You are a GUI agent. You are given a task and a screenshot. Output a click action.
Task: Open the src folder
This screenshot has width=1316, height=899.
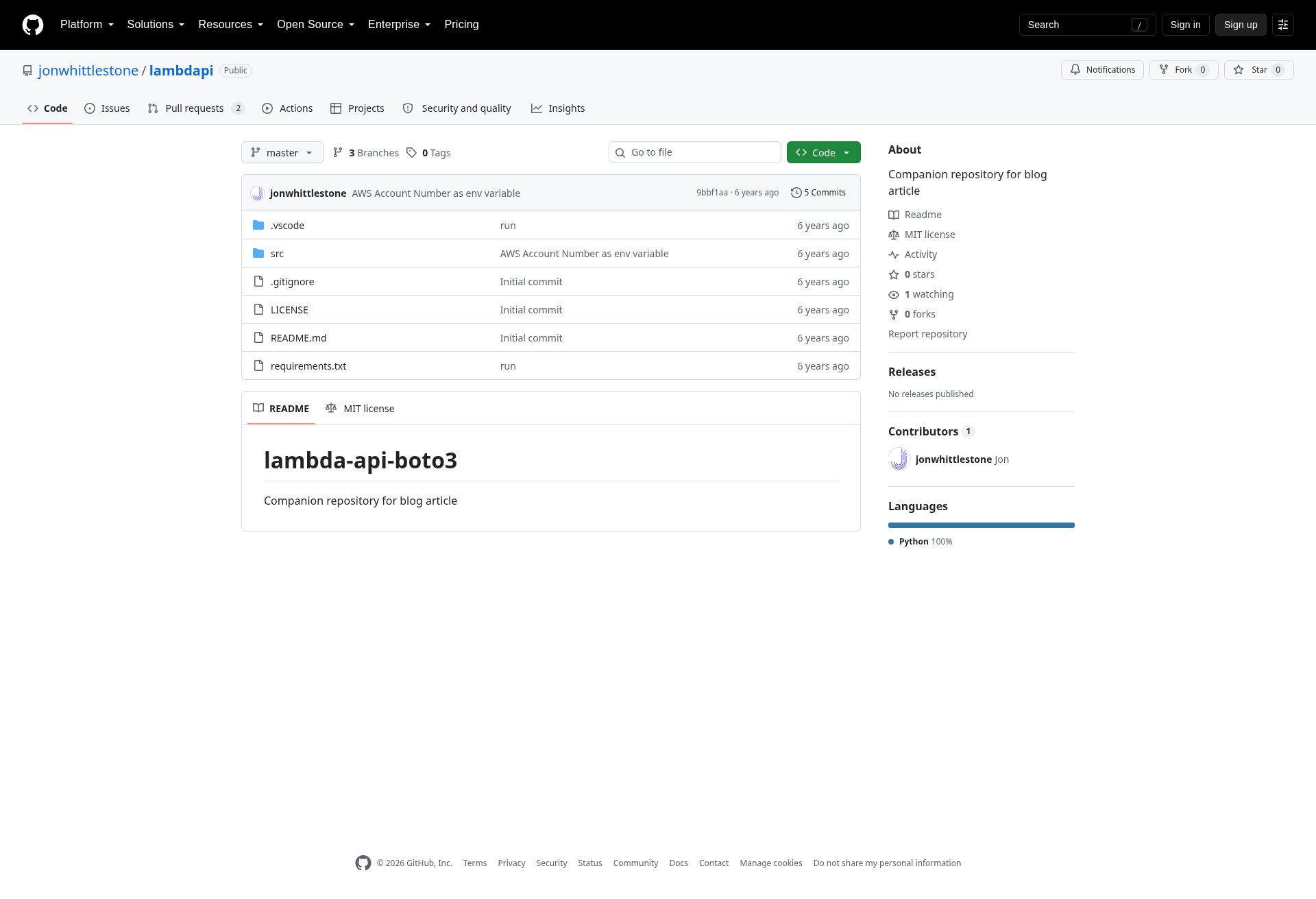point(277,254)
